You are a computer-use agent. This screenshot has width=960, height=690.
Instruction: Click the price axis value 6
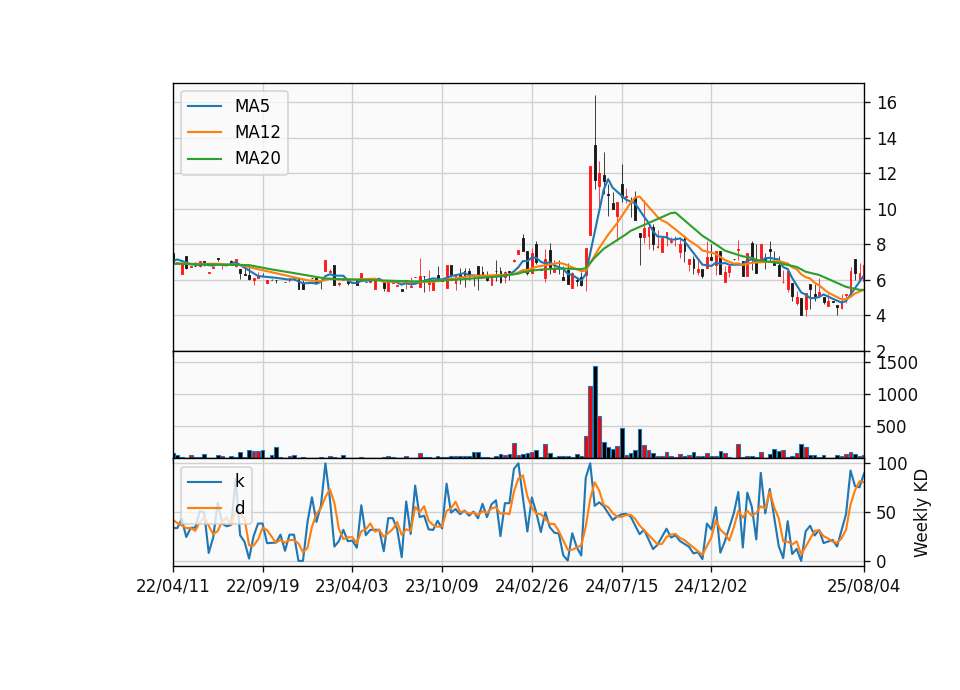pos(882,280)
